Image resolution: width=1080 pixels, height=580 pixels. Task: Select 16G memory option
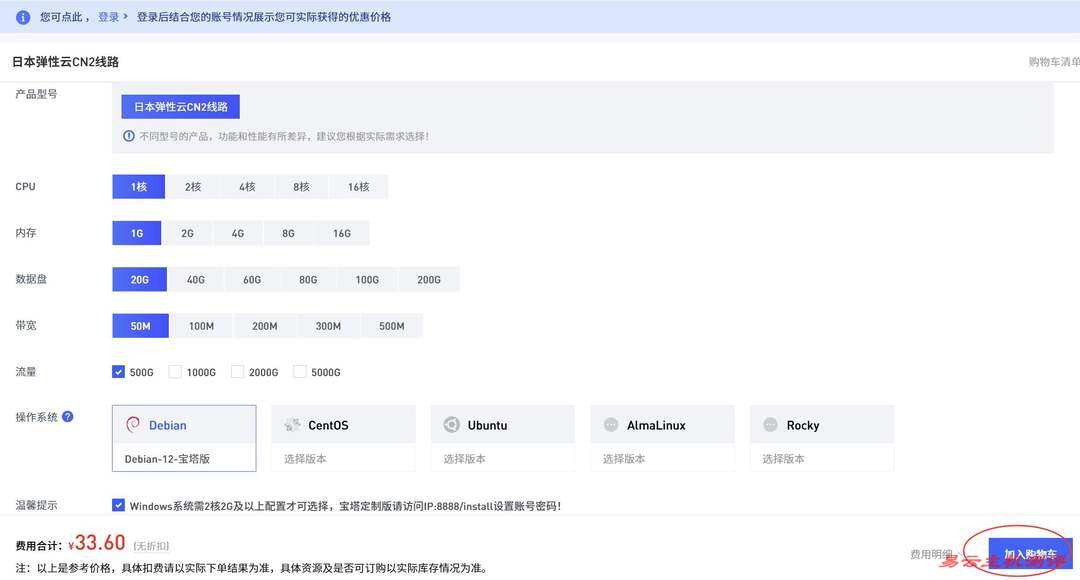[342, 233]
